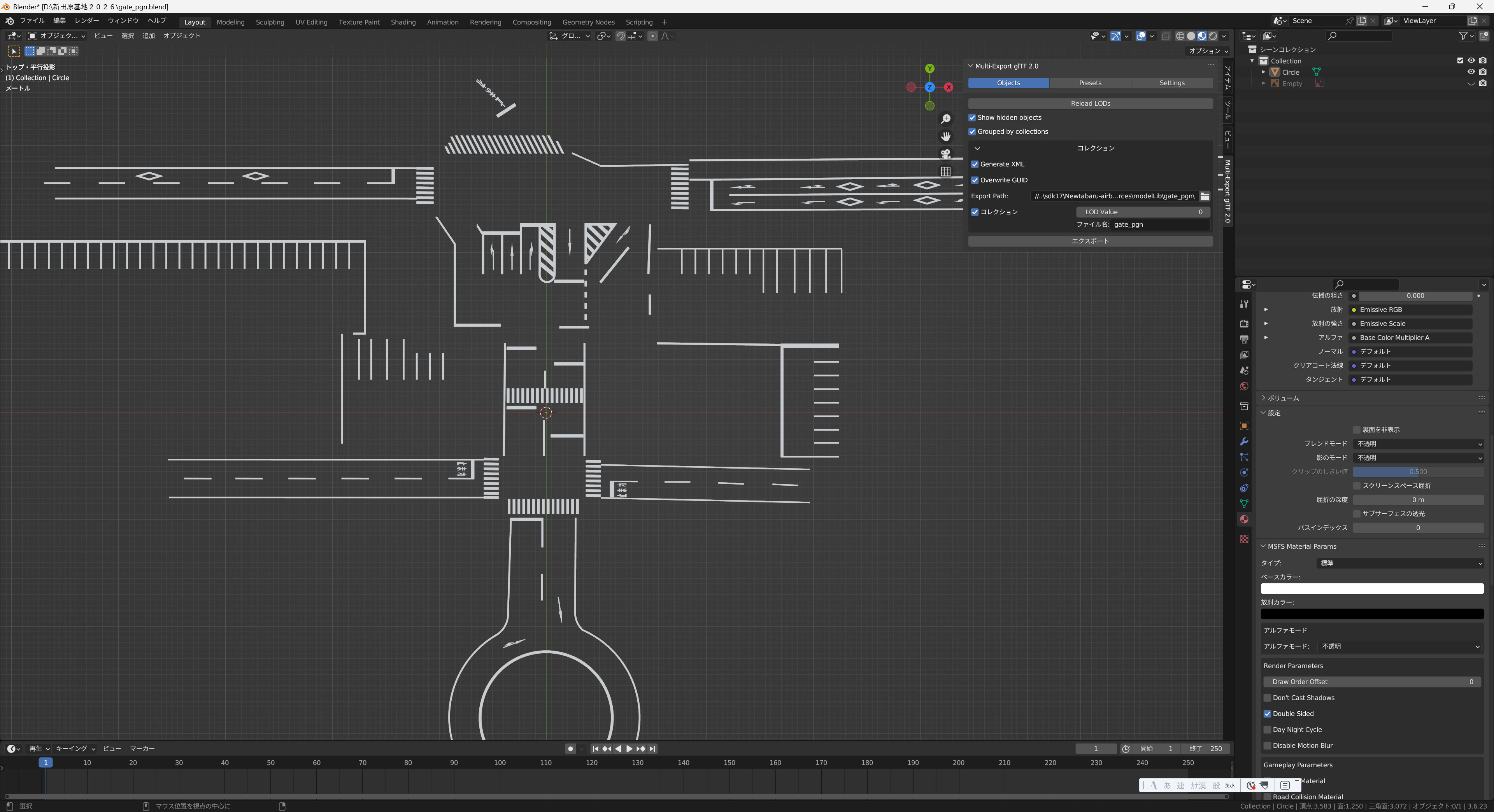The width and height of the screenshot is (1494, 812).
Task: Open the Object Constraints tab icon
Action: click(1243, 488)
